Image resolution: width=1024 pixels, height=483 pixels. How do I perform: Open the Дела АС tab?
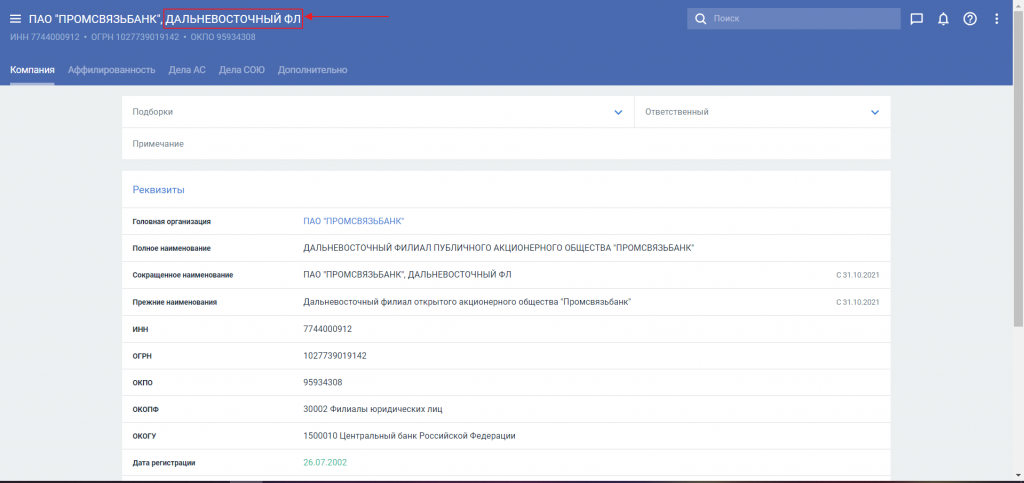click(187, 70)
